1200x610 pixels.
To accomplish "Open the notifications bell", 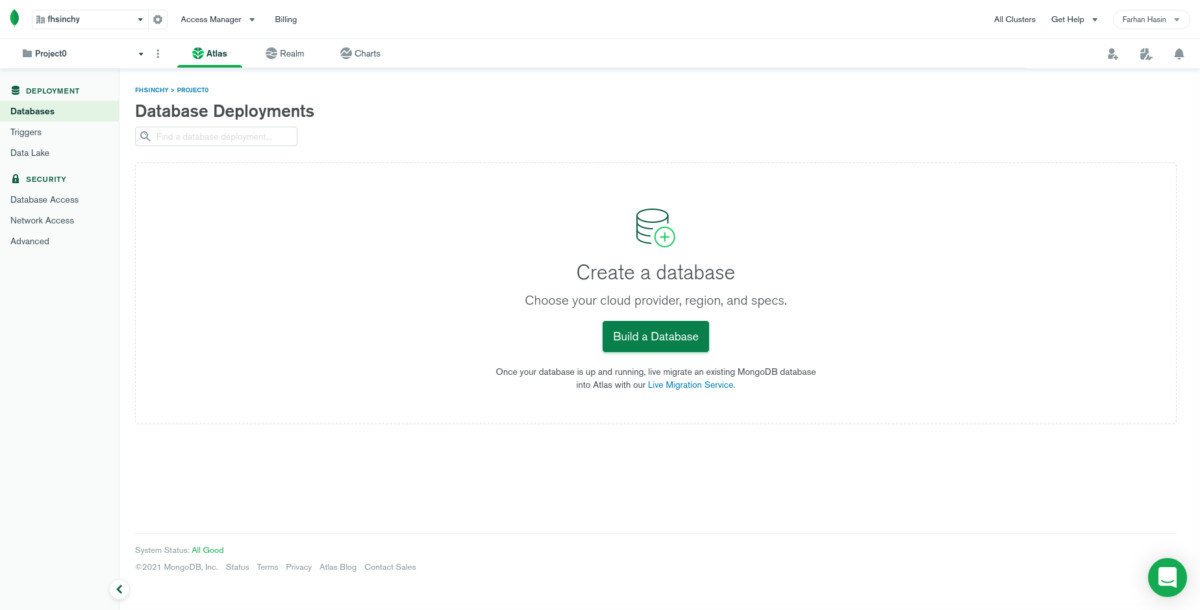I will (x=1179, y=54).
